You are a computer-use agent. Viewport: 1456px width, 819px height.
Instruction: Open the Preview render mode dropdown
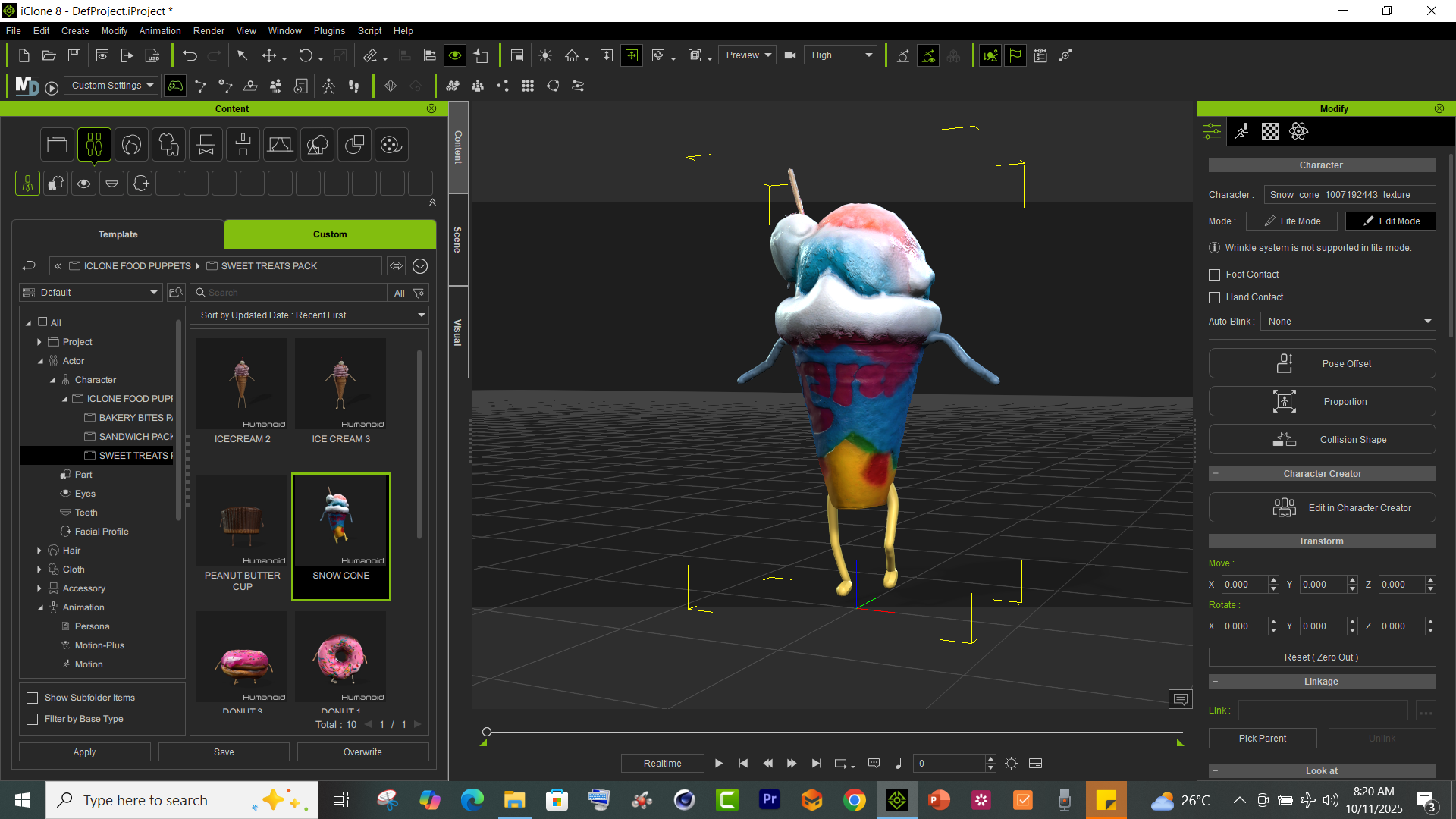click(747, 55)
